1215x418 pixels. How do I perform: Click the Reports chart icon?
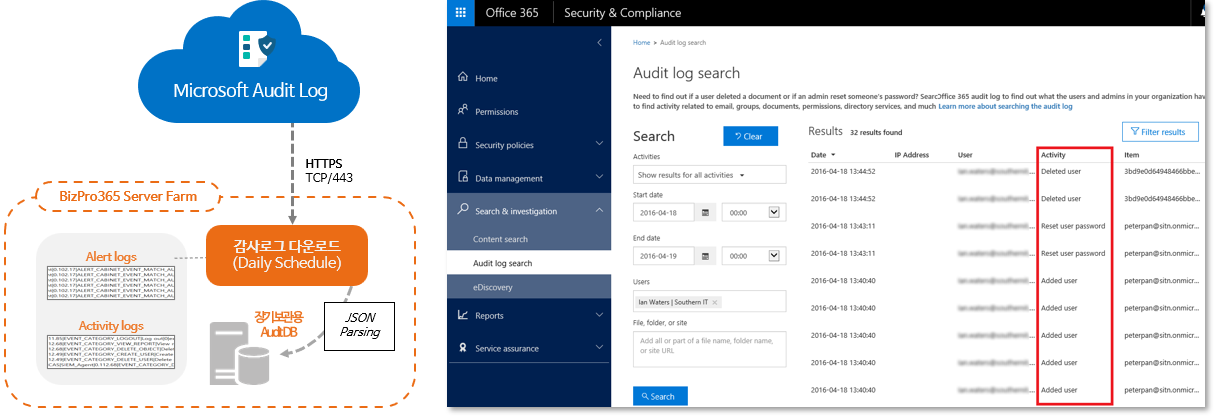pyautogui.click(x=462, y=315)
